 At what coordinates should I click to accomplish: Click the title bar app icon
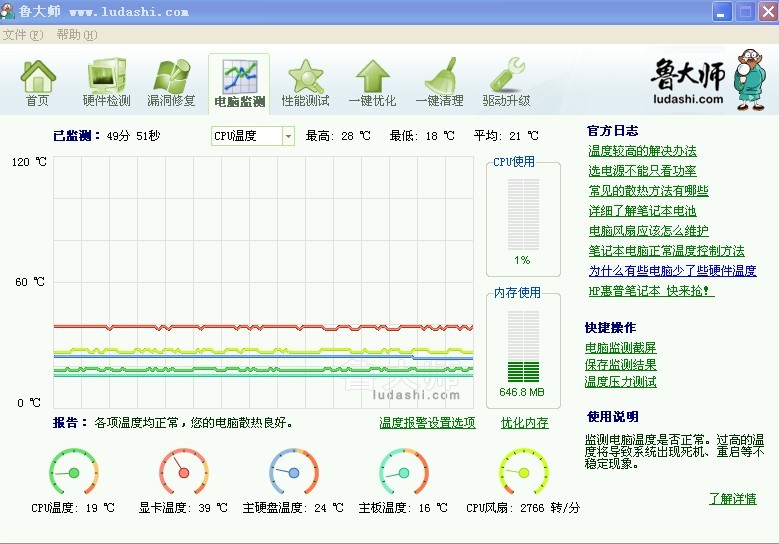click(x=7, y=11)
